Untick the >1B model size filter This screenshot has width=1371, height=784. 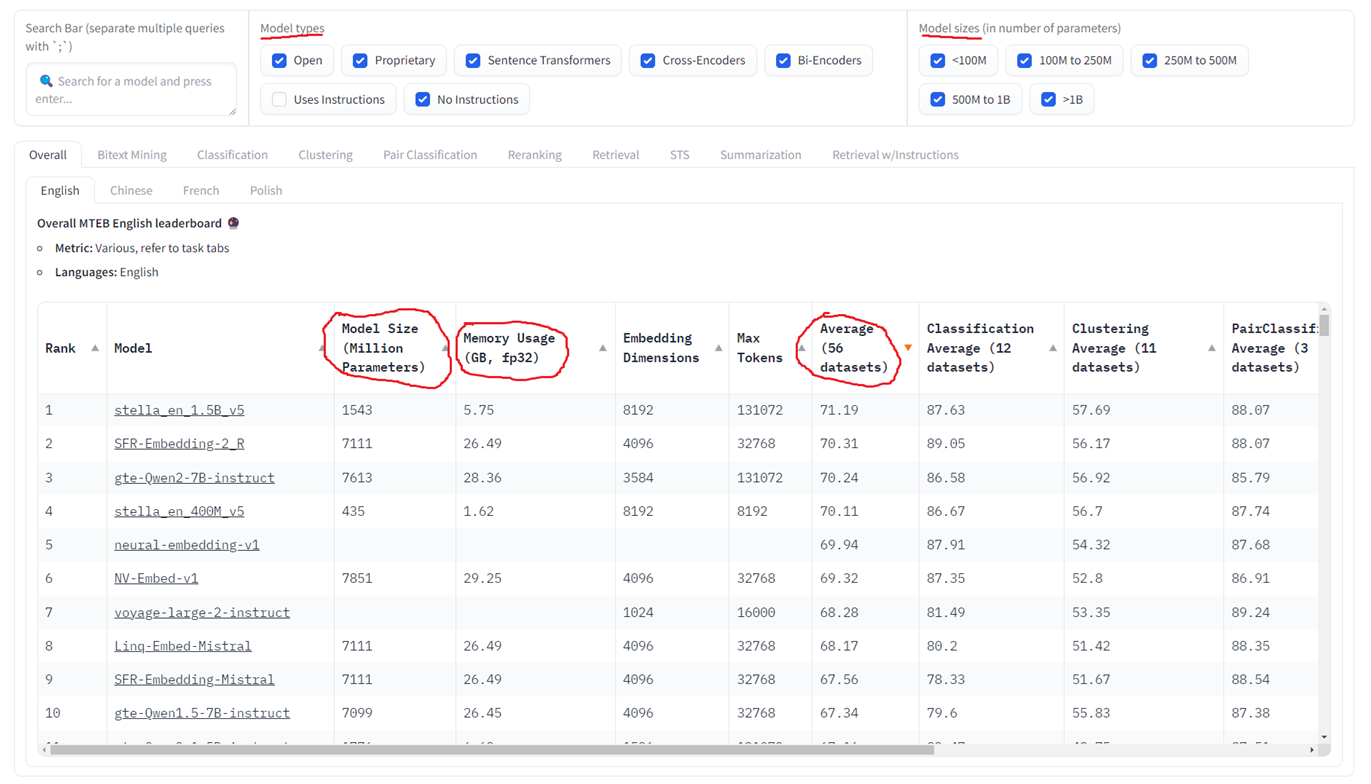pyautogui.click(x=1048, y=100)
